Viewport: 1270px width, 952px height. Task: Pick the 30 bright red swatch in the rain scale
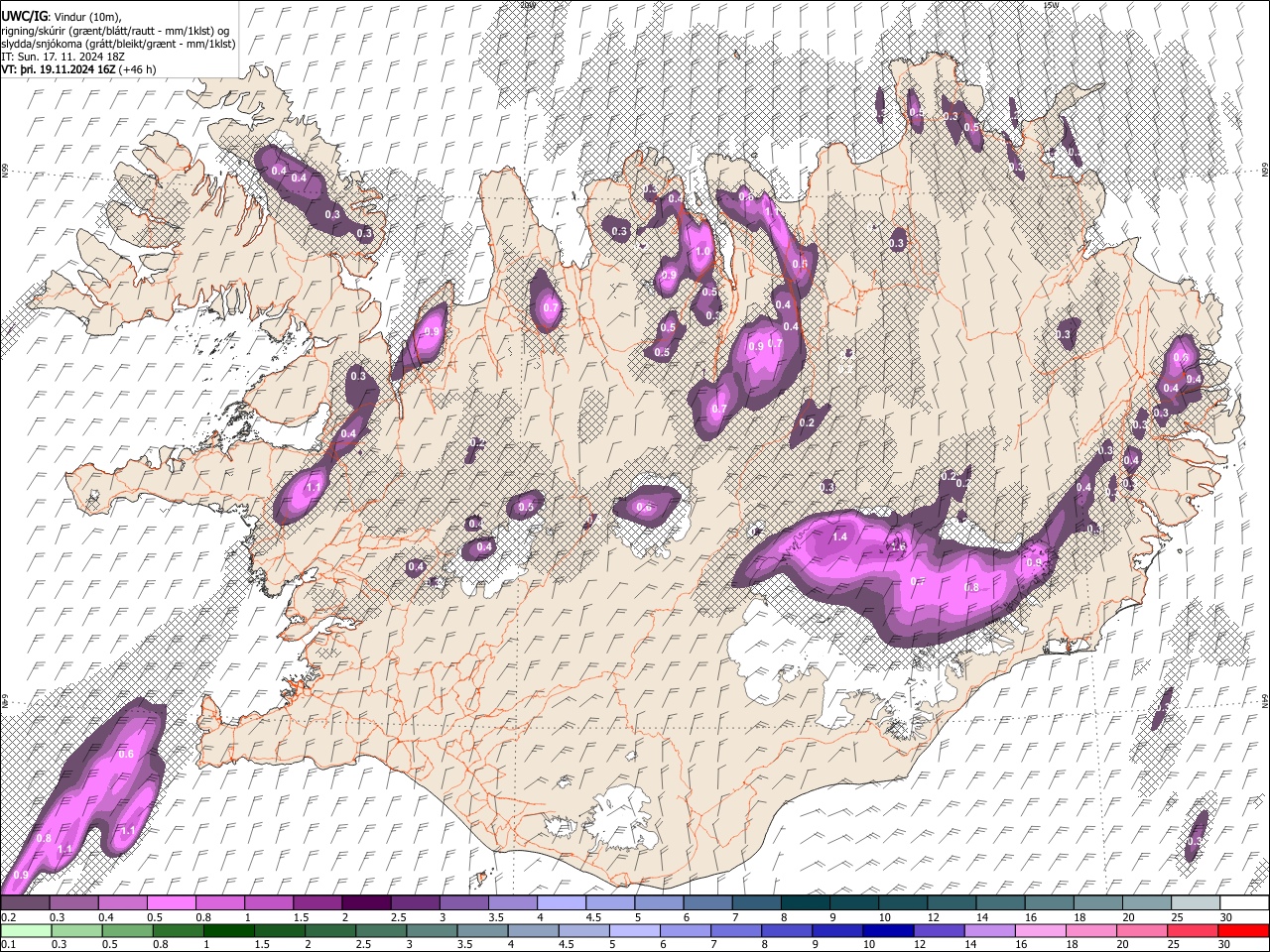[x=1243, y=930]
